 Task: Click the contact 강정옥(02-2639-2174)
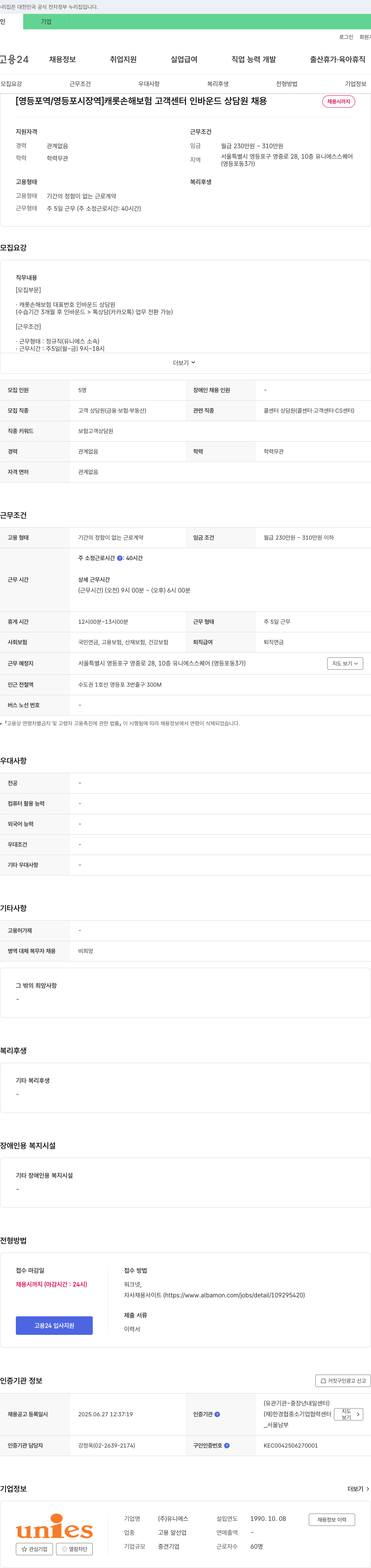[x=107, y=1446]
